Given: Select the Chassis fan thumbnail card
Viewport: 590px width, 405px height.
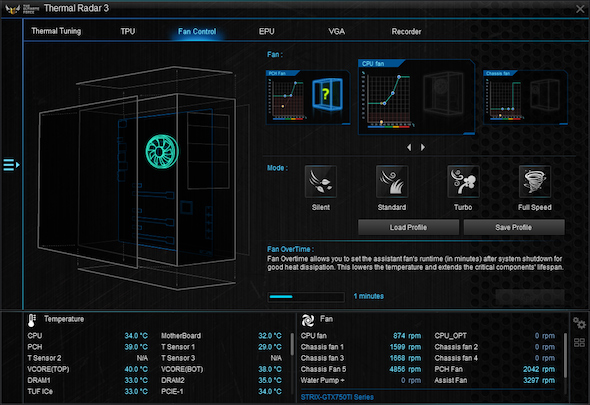Looking at the screenshot, I should [525, 97].
